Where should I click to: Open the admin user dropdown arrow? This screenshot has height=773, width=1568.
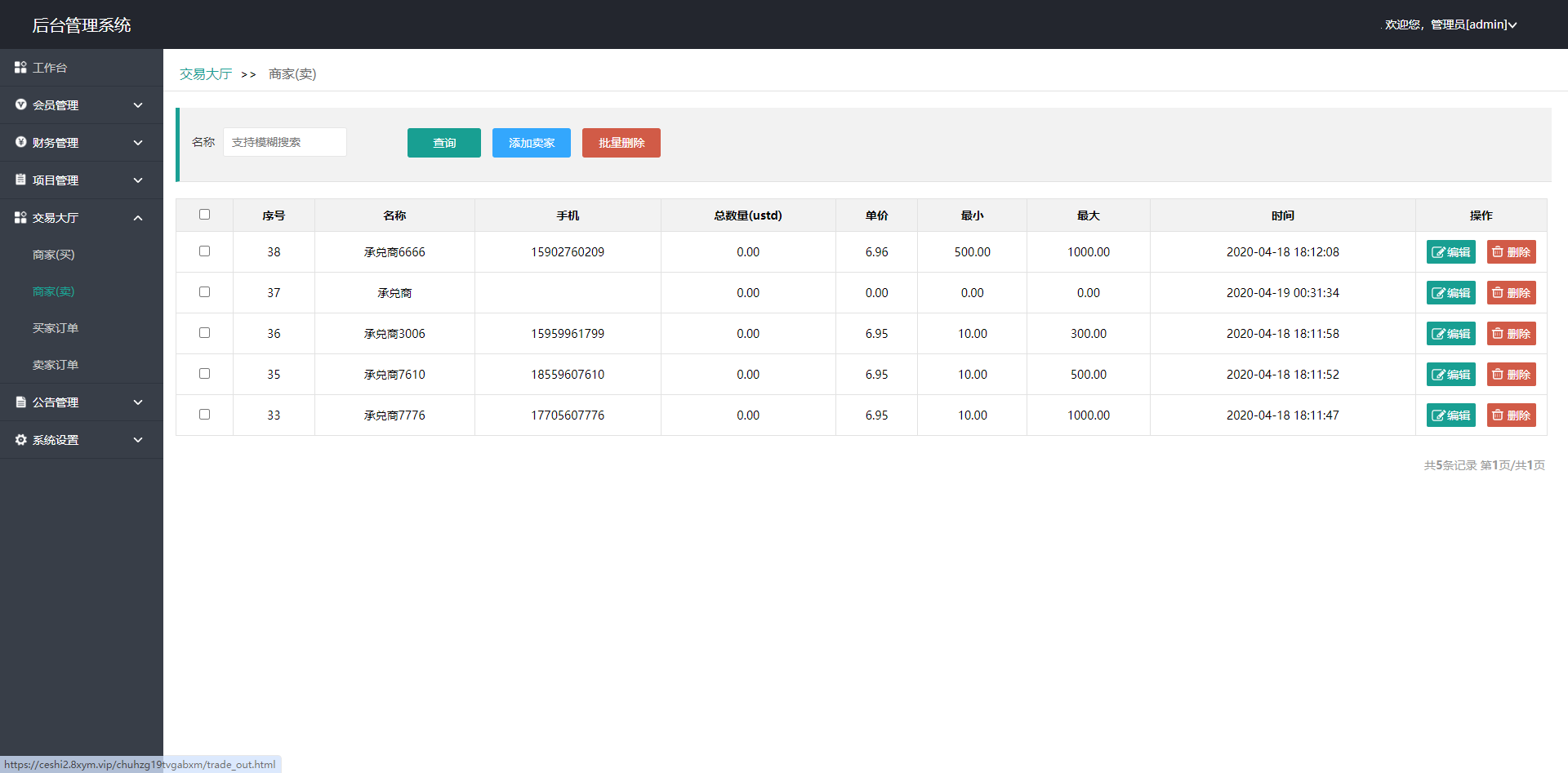click(x=1512, y=25)
